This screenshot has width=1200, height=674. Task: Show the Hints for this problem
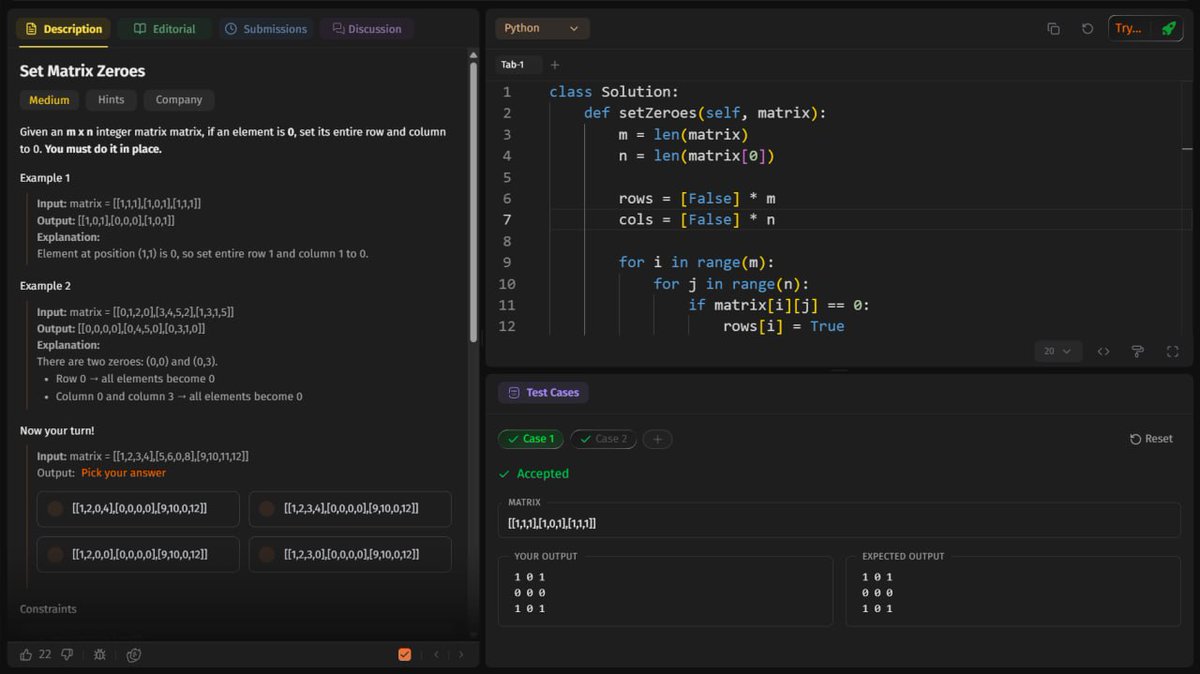[111, 100]
